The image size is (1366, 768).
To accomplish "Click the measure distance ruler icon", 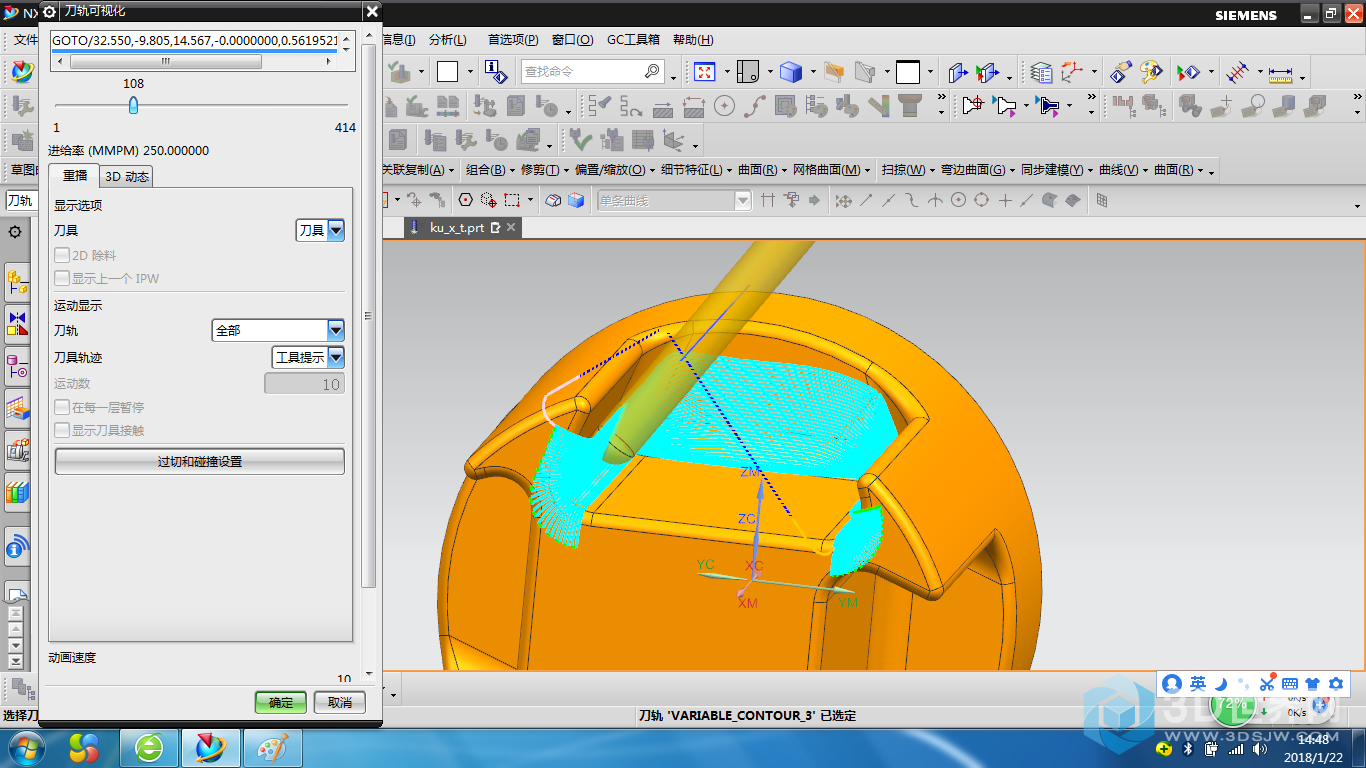I will coord(1281,72).
